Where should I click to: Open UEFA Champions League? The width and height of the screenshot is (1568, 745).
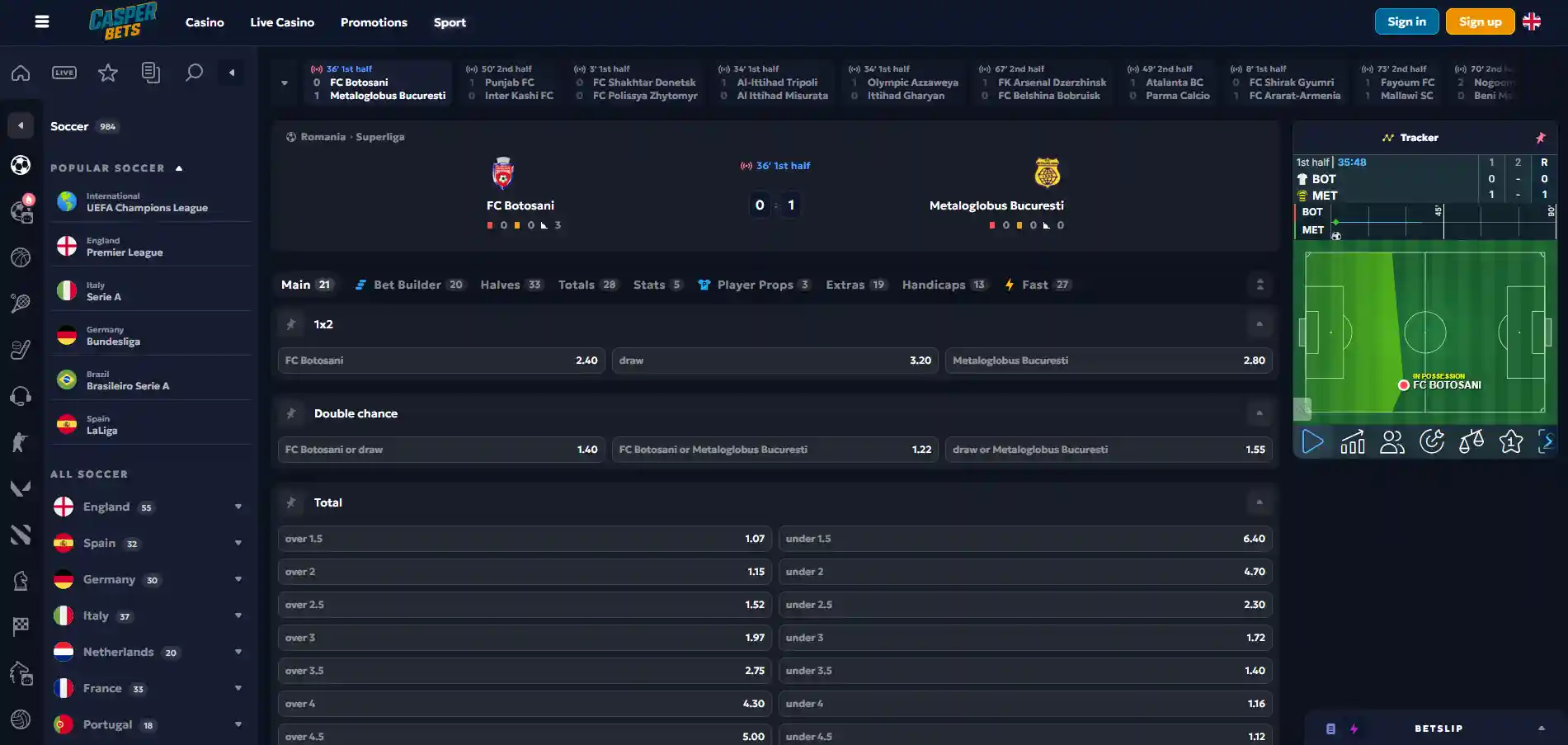click(150, 202)
